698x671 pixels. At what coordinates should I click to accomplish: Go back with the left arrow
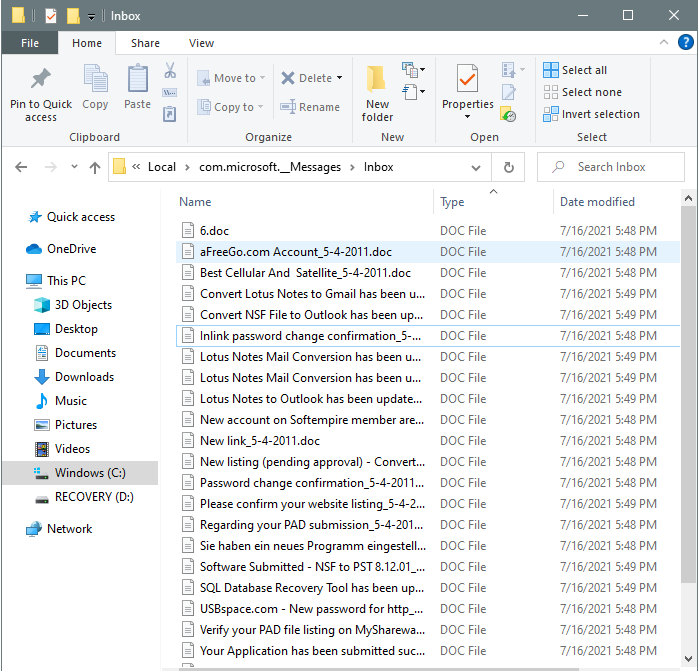click(x=21, y=167)
